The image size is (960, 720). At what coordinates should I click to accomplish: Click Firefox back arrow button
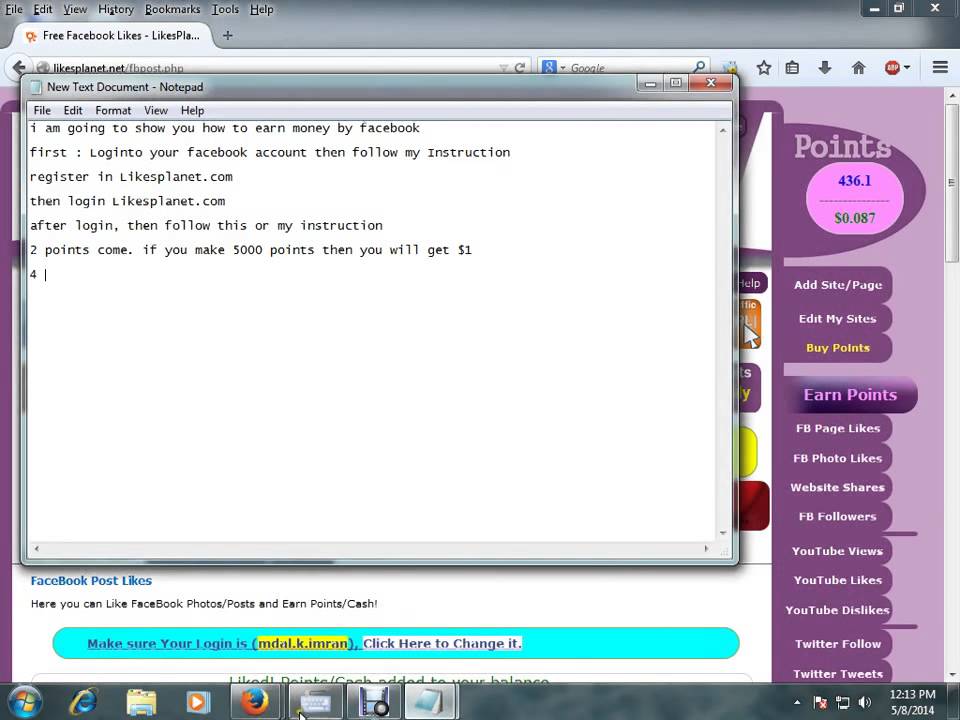pos(18,67)
